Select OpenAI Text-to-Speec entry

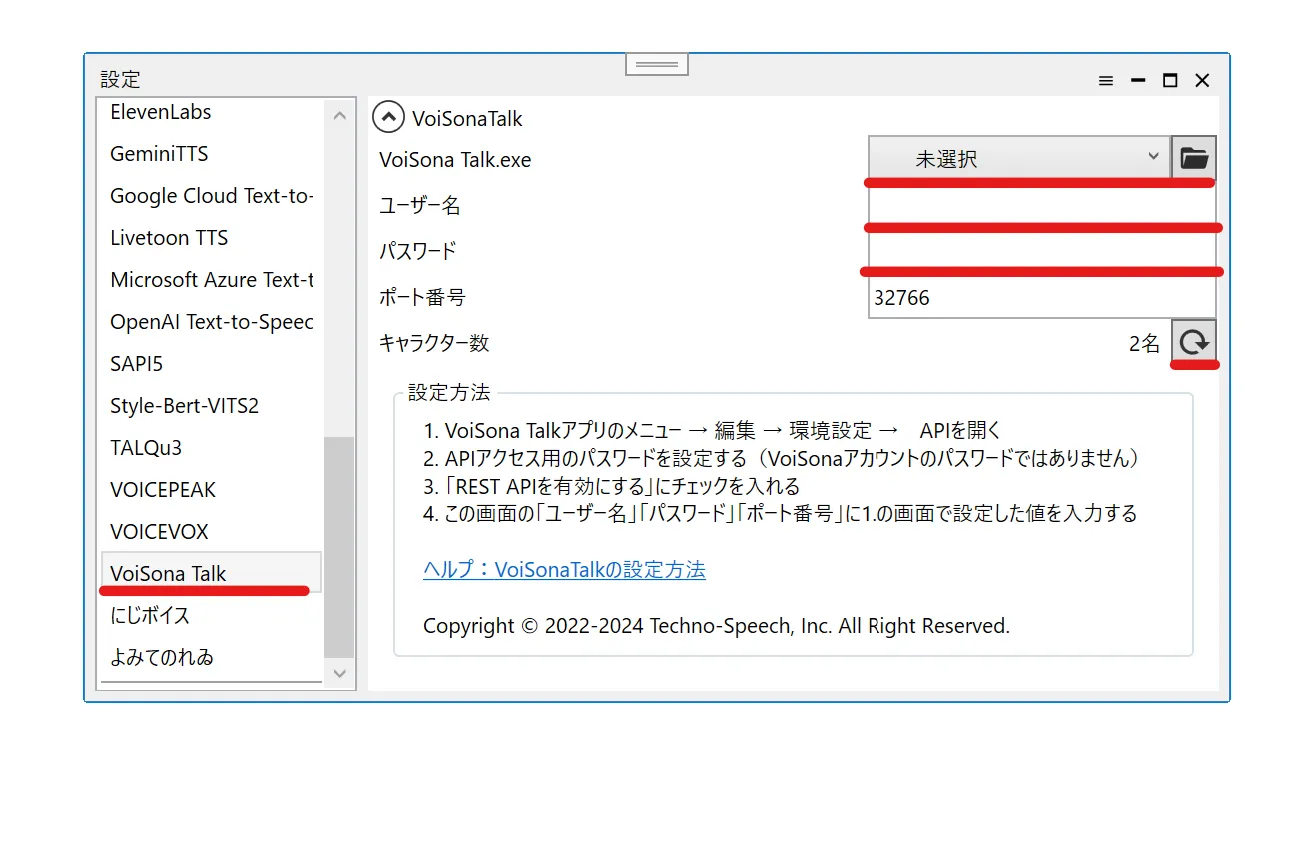(212, 322)
